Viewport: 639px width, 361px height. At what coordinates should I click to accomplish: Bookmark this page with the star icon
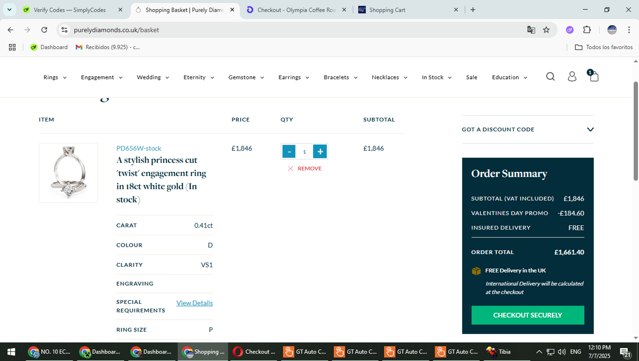tap(546, 30)
